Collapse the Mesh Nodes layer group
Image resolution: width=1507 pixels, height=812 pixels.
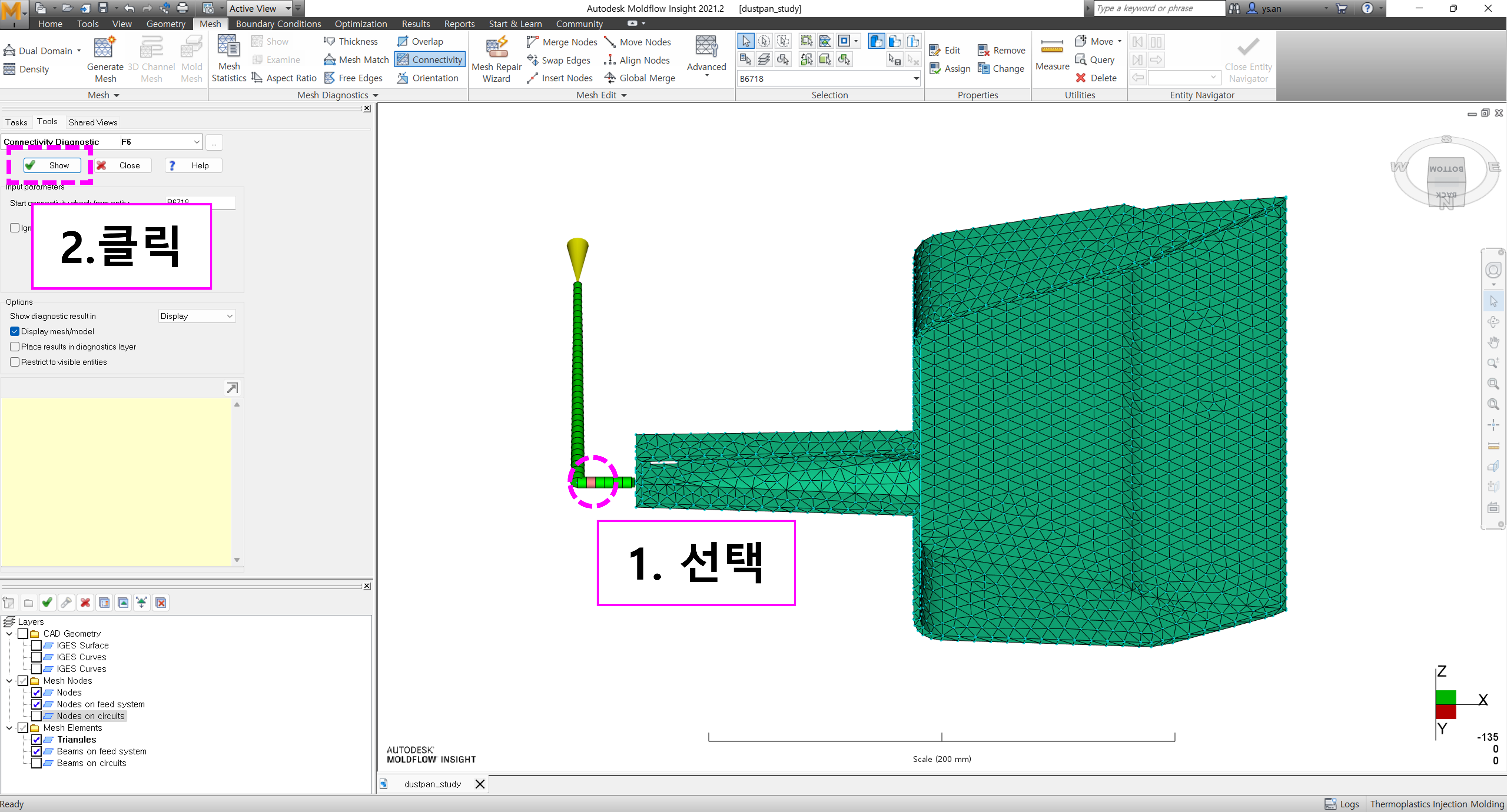9,681
